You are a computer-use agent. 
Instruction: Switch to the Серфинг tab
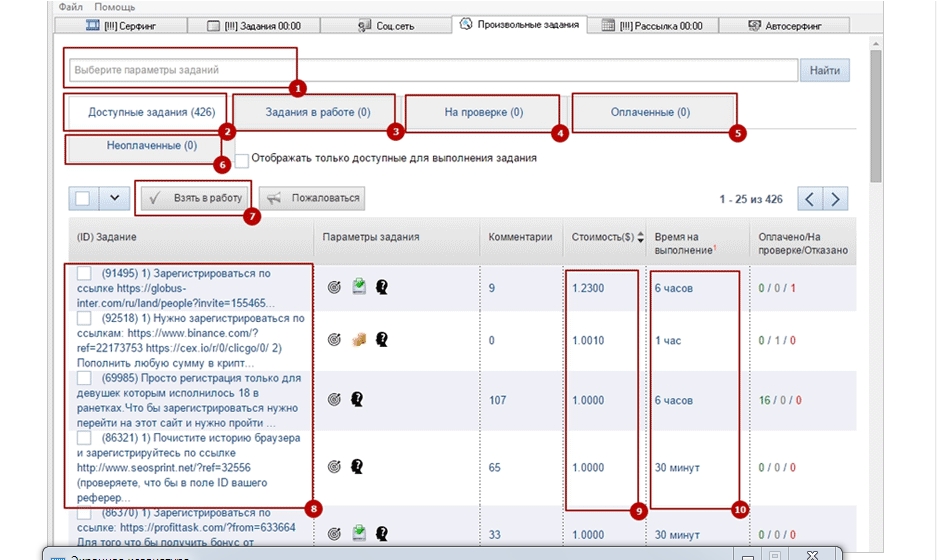(121, 26)
